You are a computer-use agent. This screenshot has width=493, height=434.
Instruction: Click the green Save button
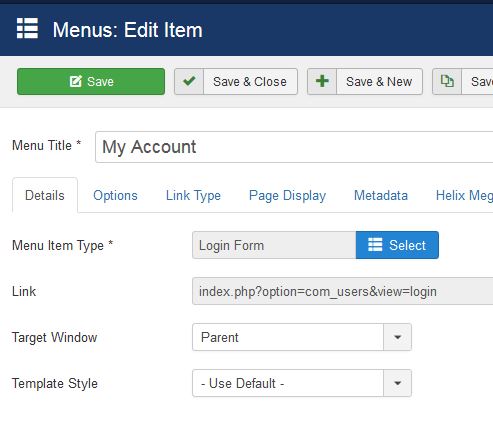click(91, 82)
